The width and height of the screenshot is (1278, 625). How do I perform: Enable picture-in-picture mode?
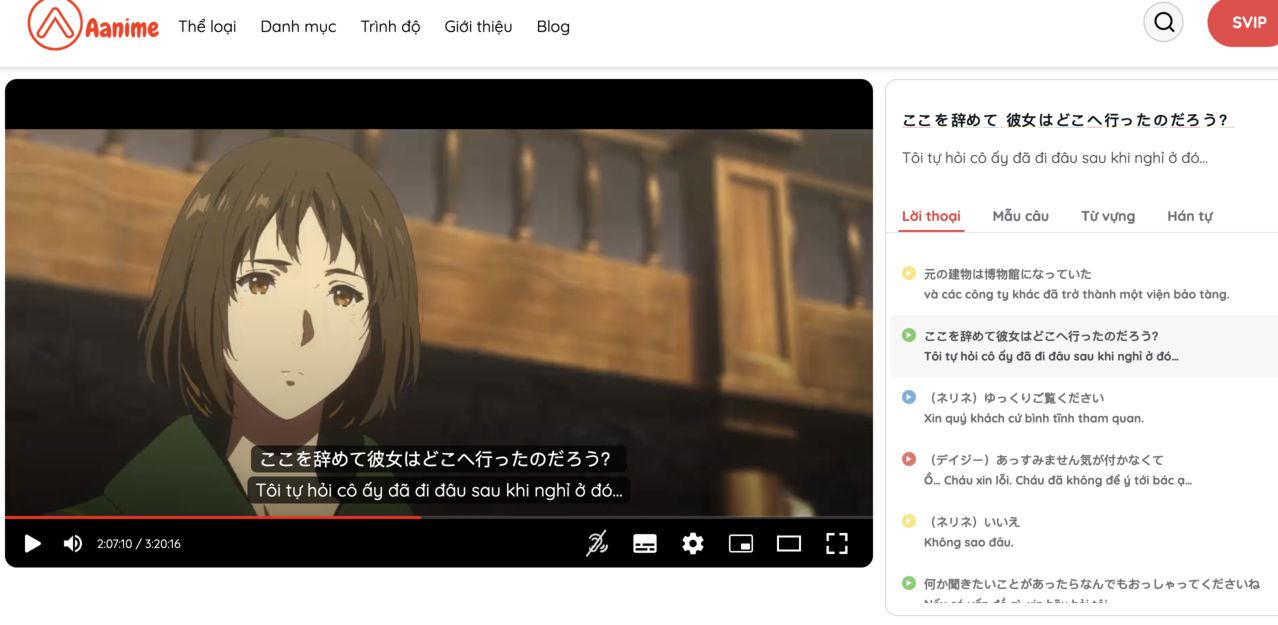tap(741, 544)
